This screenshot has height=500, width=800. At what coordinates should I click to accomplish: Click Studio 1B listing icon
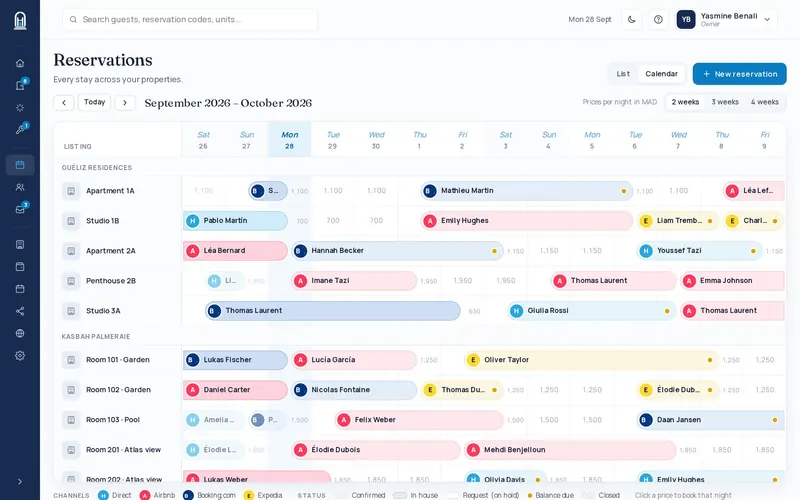coord(71,221)
